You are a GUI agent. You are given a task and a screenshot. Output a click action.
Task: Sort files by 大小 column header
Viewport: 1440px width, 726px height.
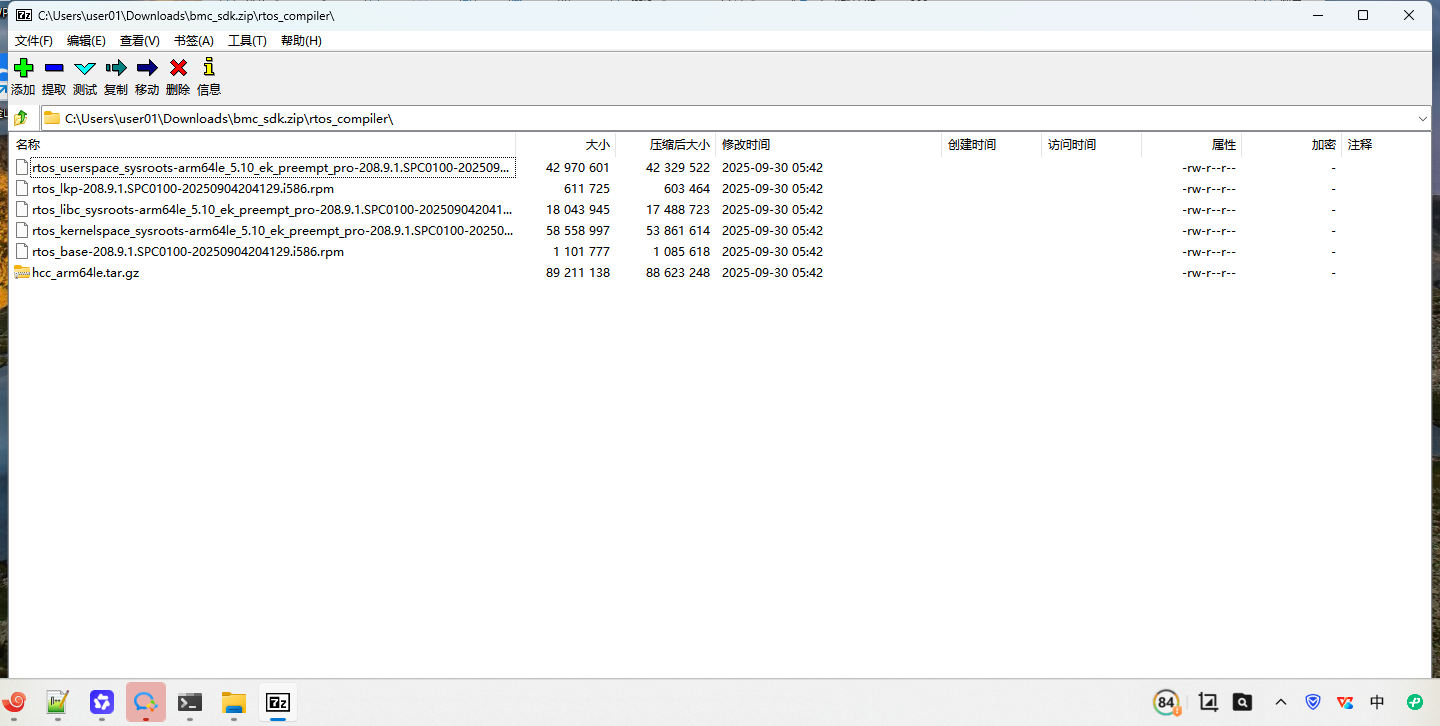click(x=597, y=145)
